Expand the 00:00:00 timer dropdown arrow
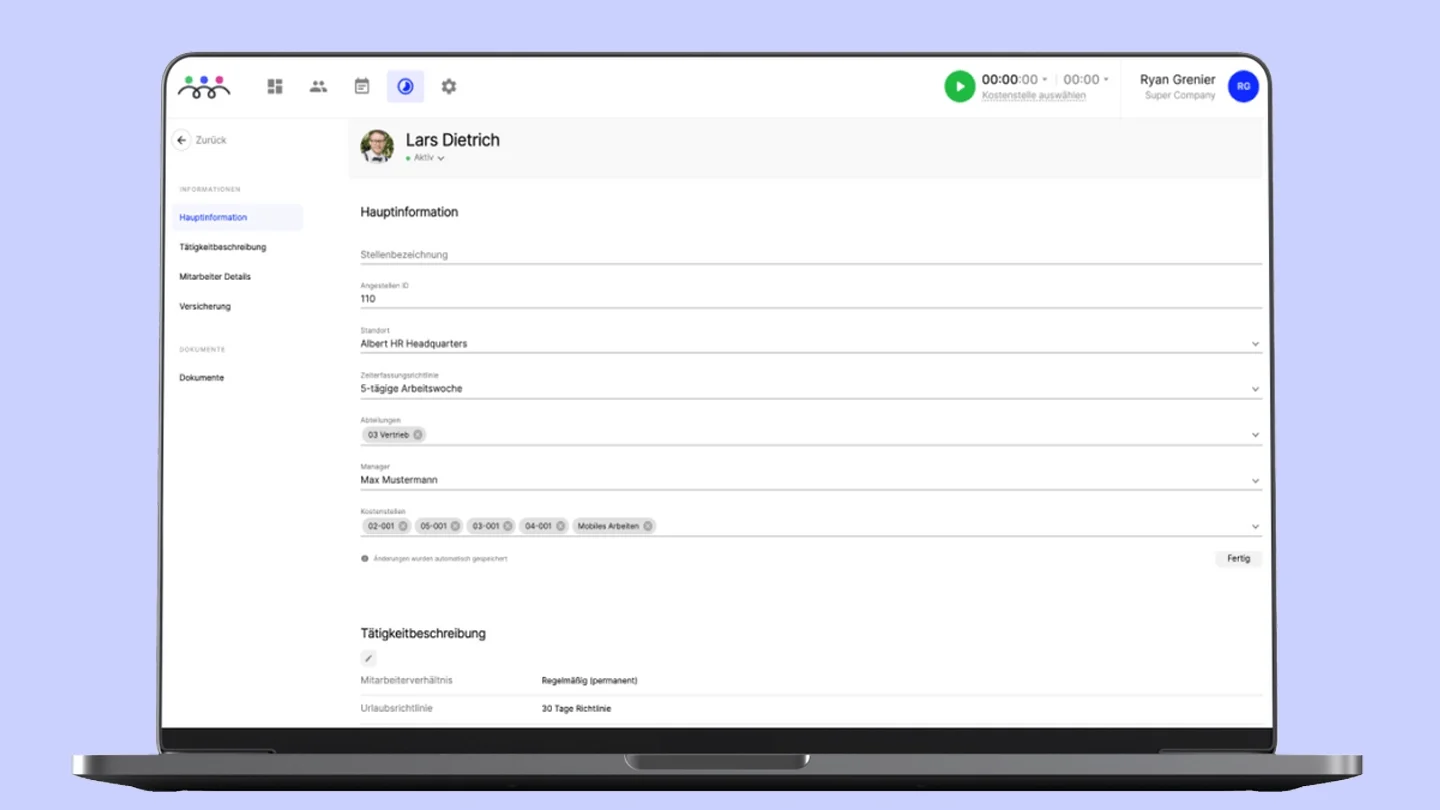The image size is (1440, 810). pyautogui.click(x=1045, y=80)
